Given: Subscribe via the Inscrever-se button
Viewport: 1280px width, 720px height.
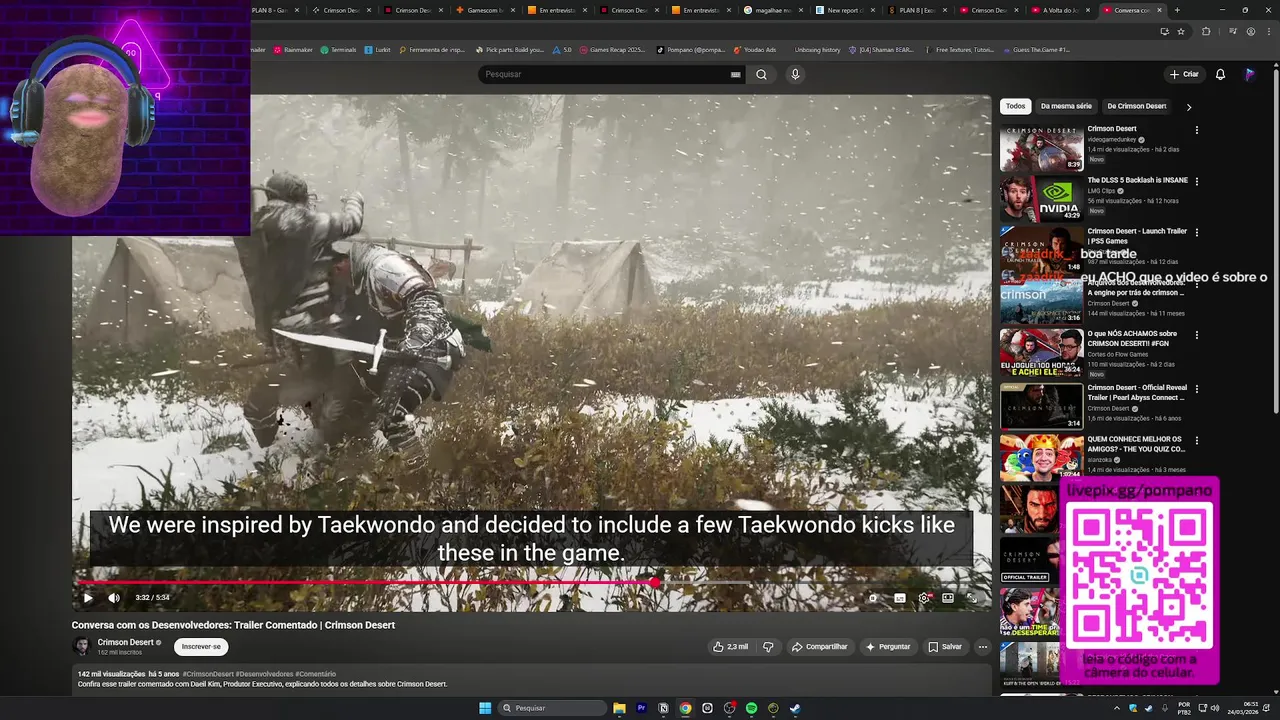Looking at the screenshot, I should pyautogui.click(x=201, y=647).
